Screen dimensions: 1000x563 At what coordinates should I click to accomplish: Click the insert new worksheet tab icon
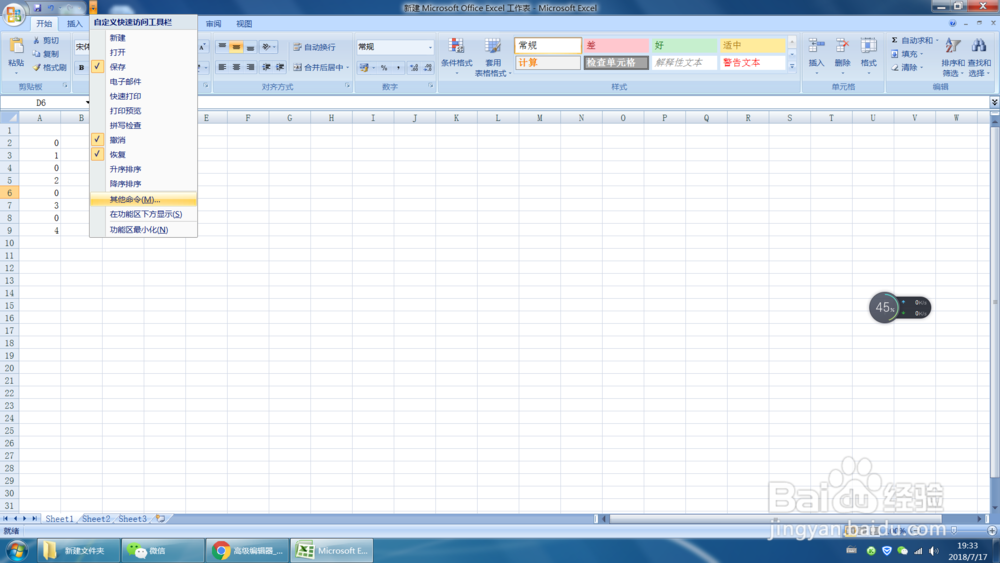click(161, 518)
